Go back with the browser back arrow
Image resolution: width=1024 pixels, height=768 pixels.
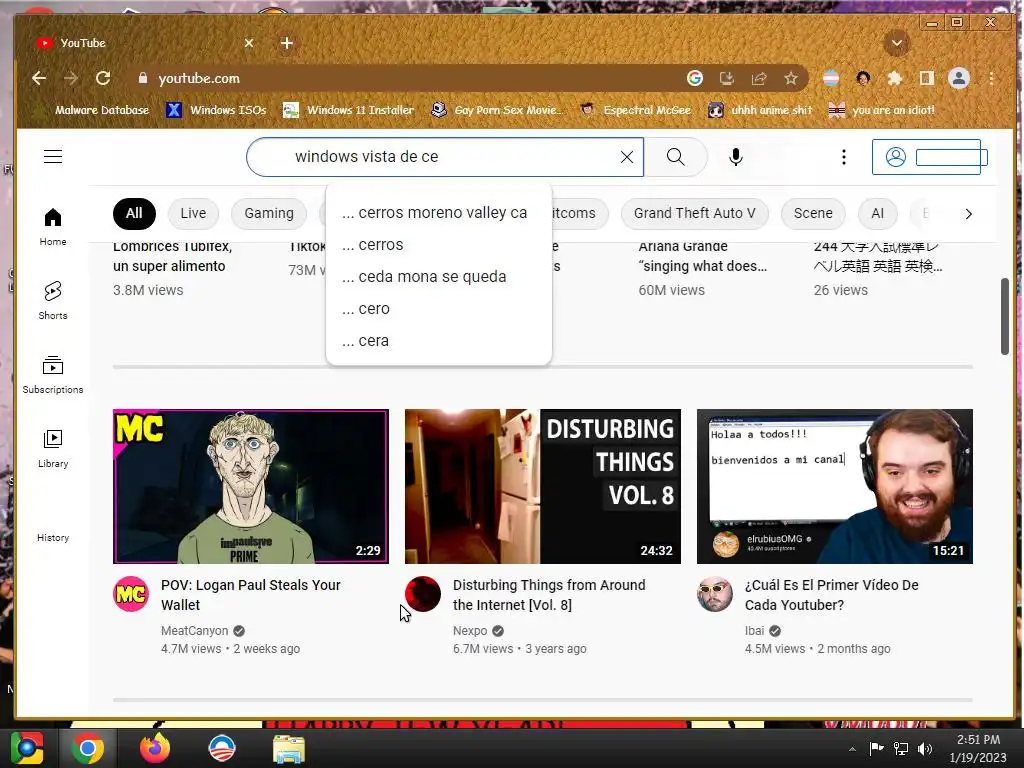[39, 78]
